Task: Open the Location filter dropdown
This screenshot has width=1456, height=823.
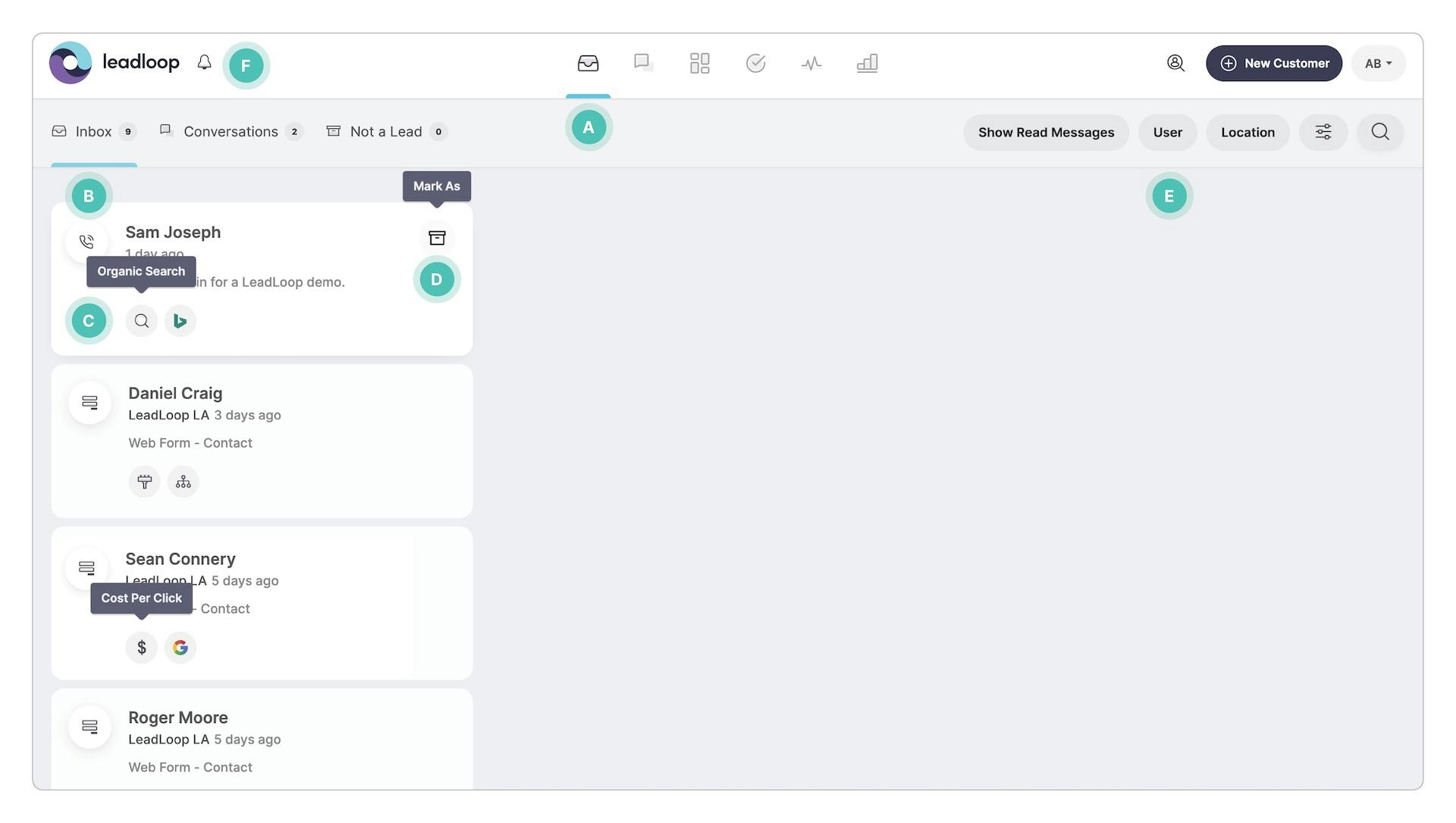Action: (1247, 133)
